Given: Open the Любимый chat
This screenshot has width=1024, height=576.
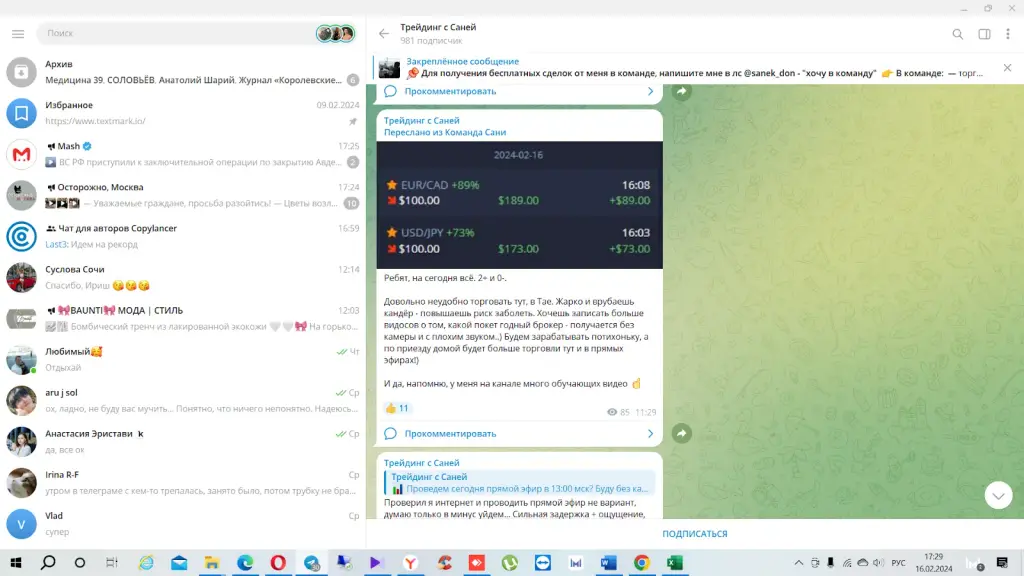Looking at the screenshot, I should (183, 359).
